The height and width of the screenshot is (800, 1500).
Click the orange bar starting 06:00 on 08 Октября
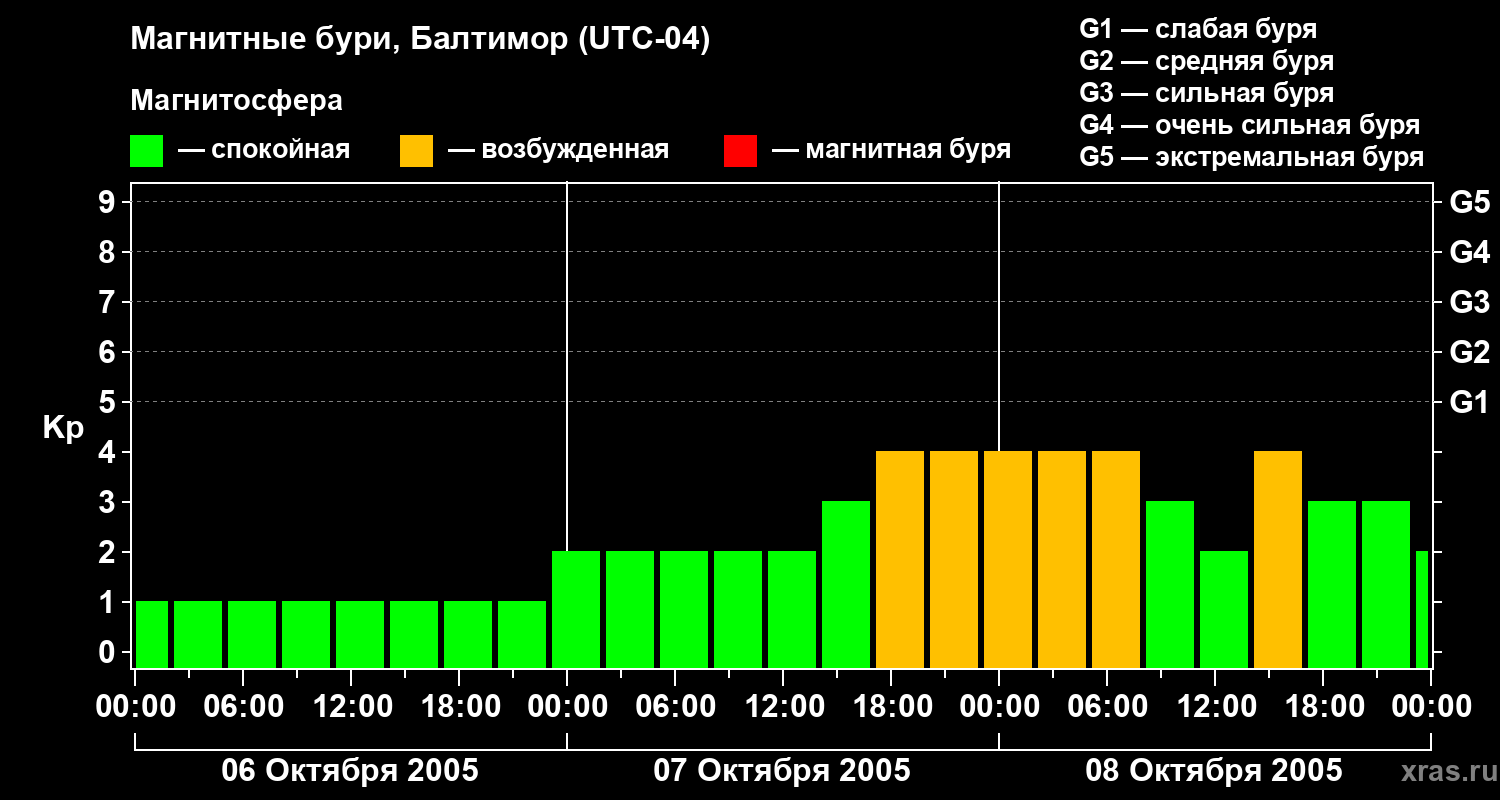click(1116, 559)
